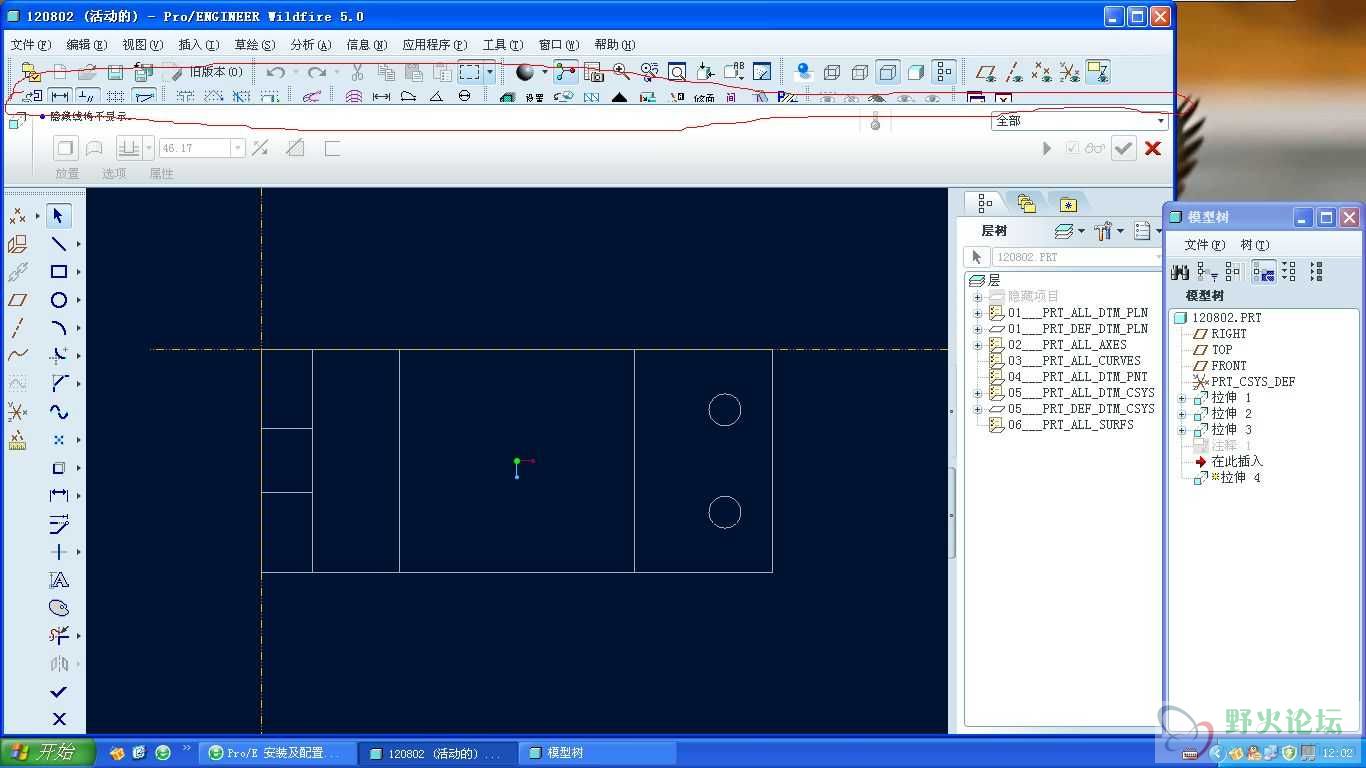Click the 属性 panel label
This screenshot has width=1366, height=768.
point(161,173)
